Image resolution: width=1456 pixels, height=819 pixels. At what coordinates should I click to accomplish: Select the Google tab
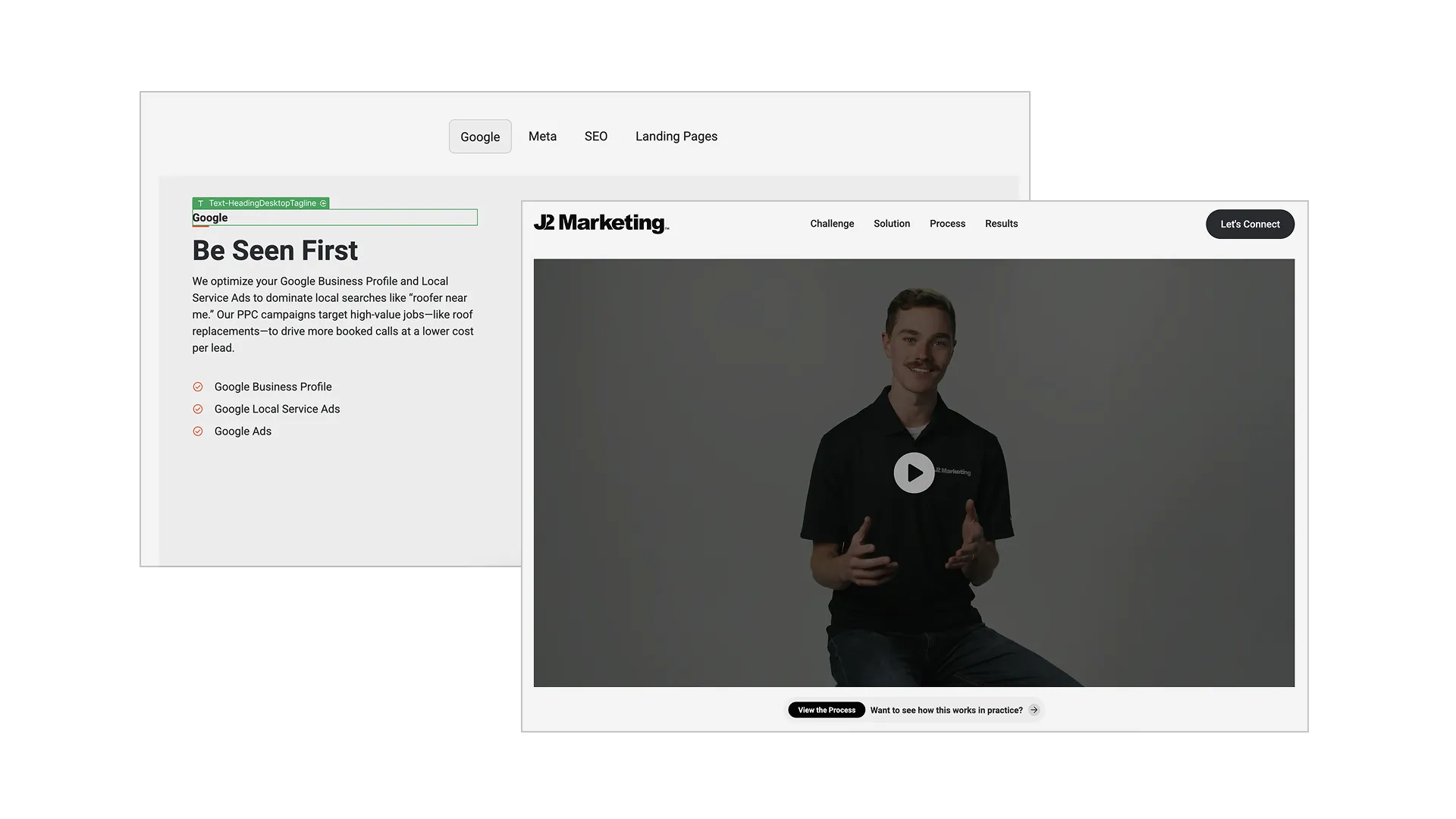click(x=480, y=136)
